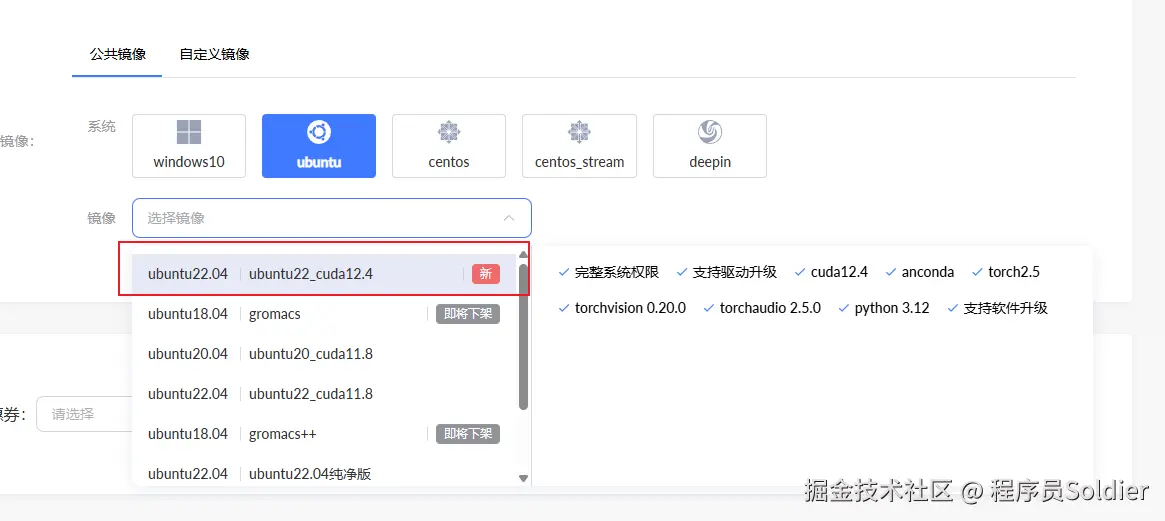This screenshot has width=1165, height=521.
Task: Choose ubuntu22_cuda11.8 image option
Action: point(324,393)
